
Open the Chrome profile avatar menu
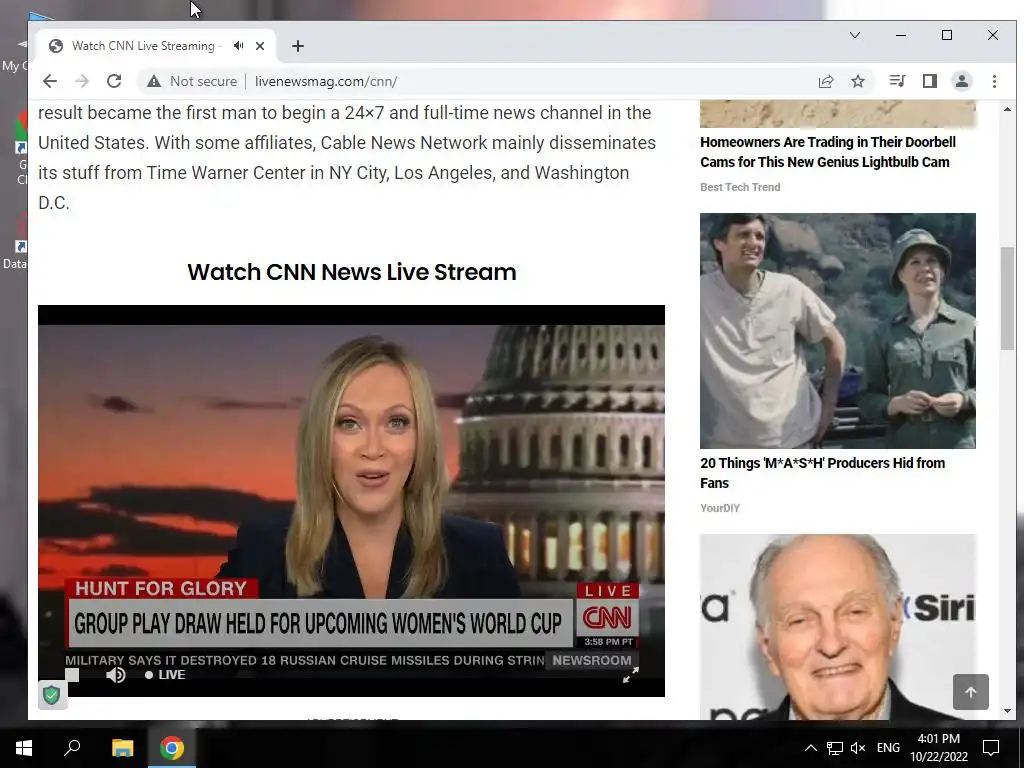pyautogui.click(x=961, y=81)
